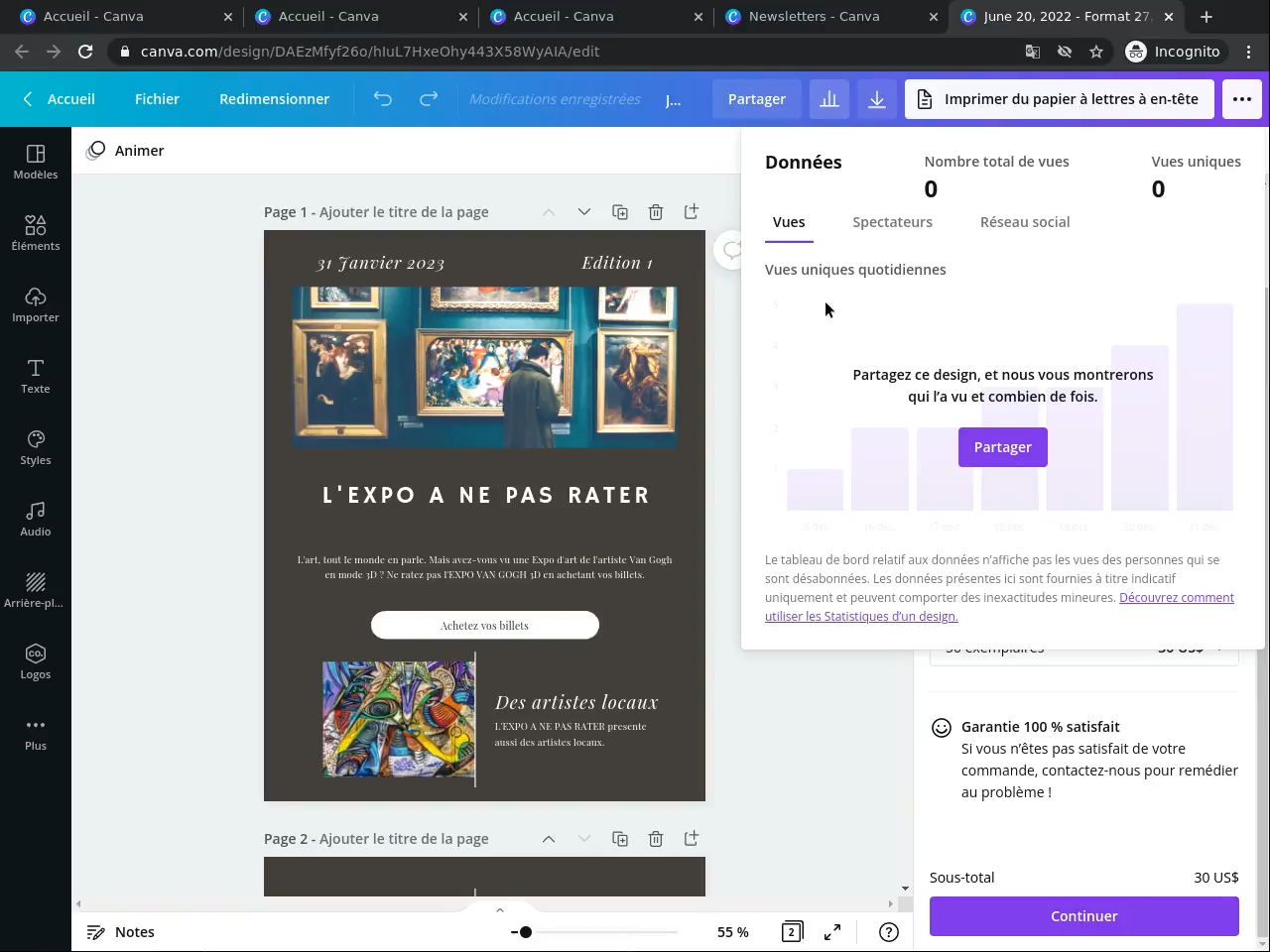Viewport: 1270px width, 952px height.
Task: Open a new browser tab
Action: 1206,17
